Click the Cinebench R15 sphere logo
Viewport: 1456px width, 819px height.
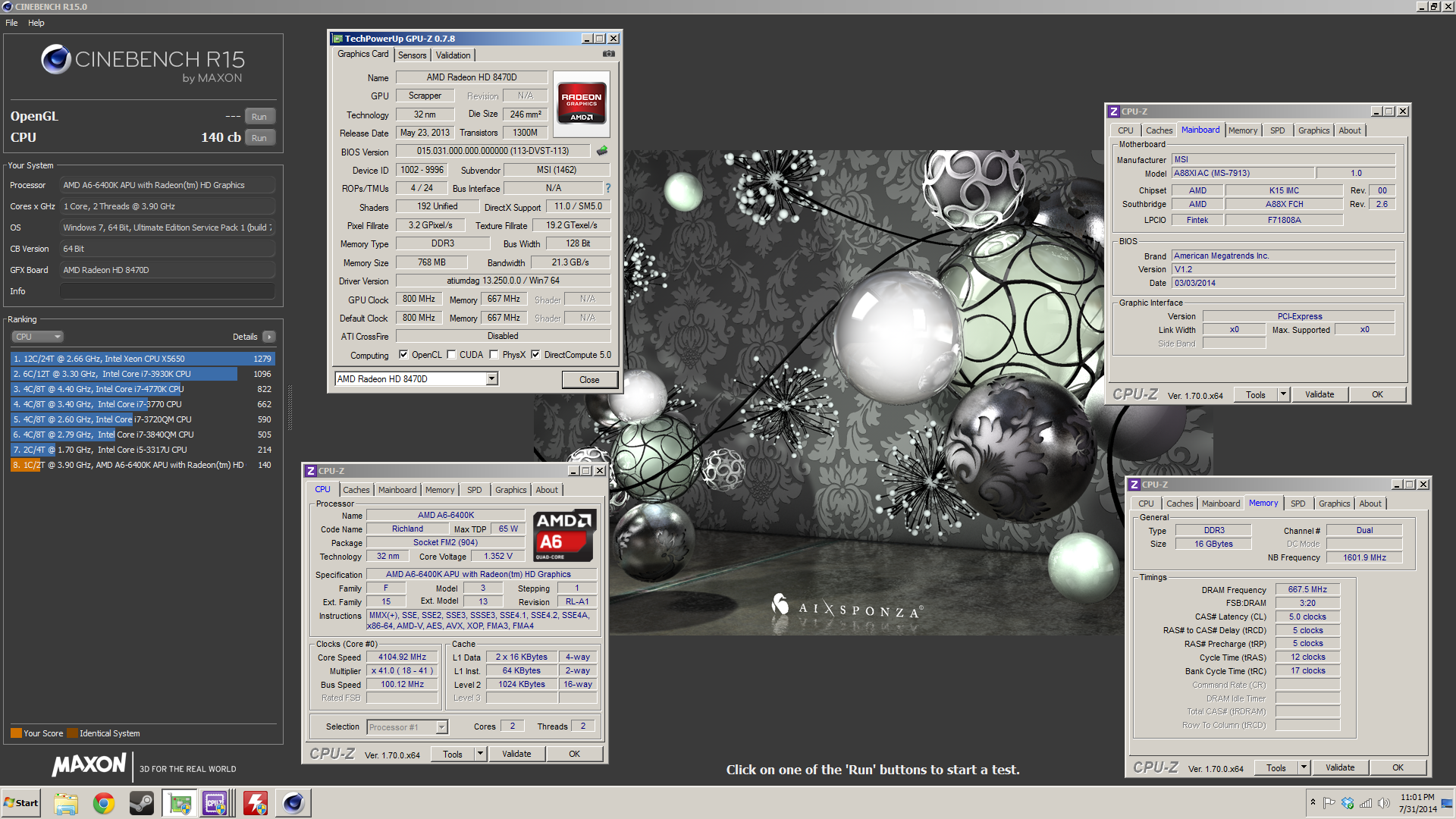pos(56,59)
